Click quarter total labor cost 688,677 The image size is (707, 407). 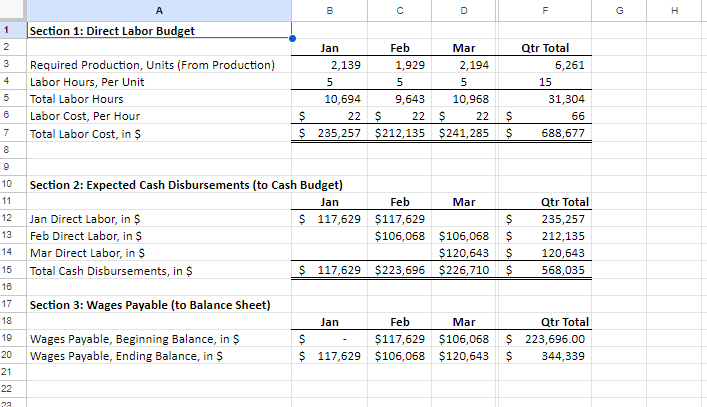(x=545, y=133)
